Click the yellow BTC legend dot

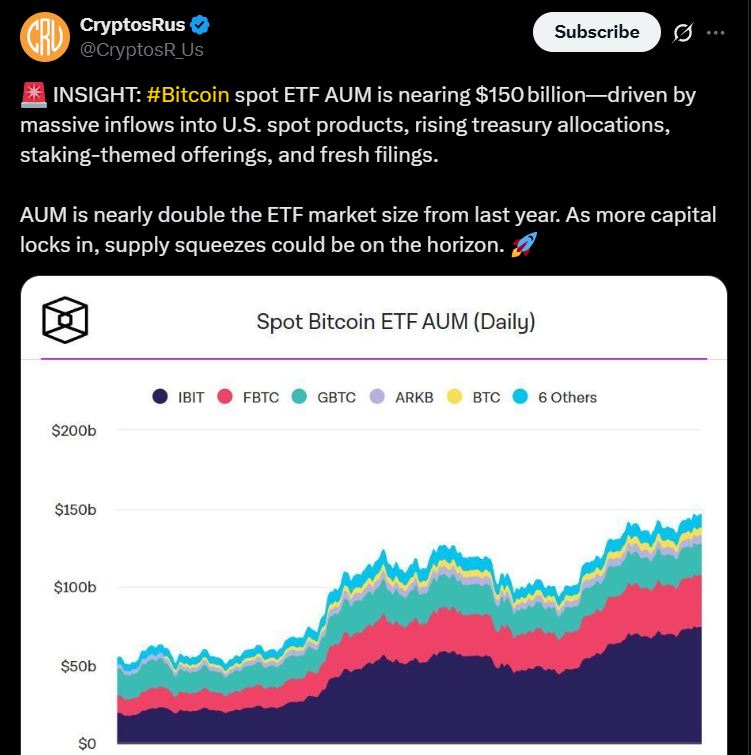(455, 397)
